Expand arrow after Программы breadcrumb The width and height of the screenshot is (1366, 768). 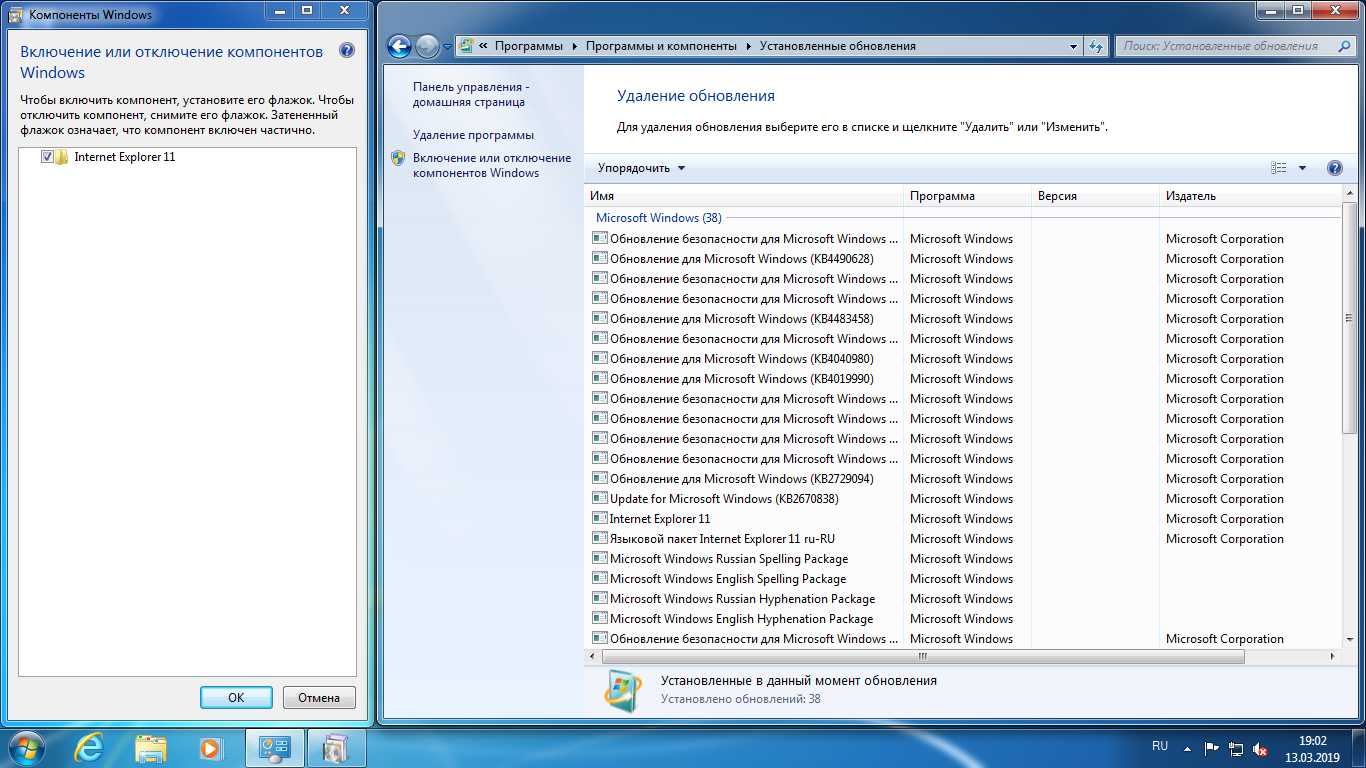click(574, 46)
